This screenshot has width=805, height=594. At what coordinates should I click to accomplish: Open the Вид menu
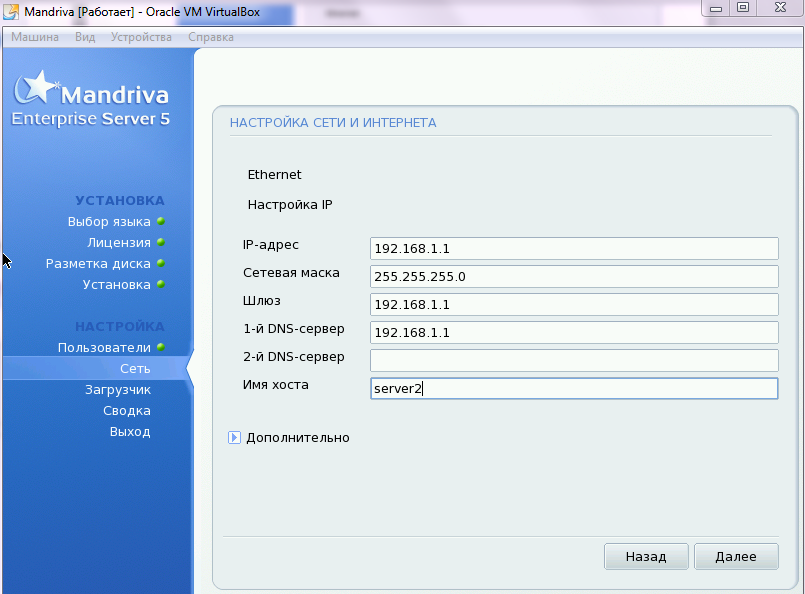(85, 37)
